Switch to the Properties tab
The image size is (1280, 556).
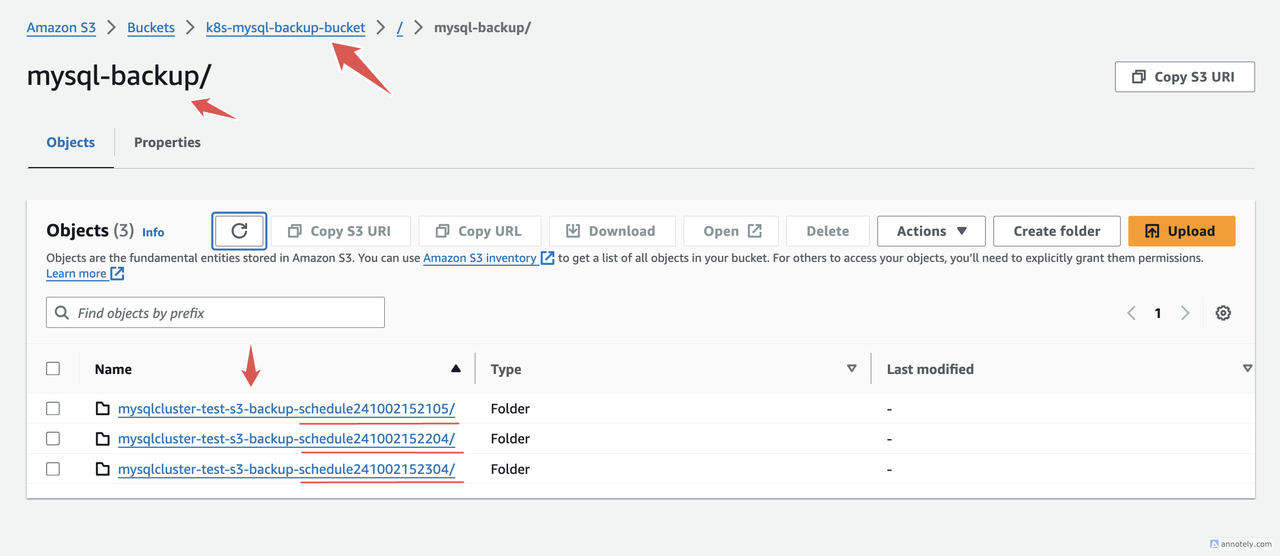pyautogui.click(x=167, y=143)
